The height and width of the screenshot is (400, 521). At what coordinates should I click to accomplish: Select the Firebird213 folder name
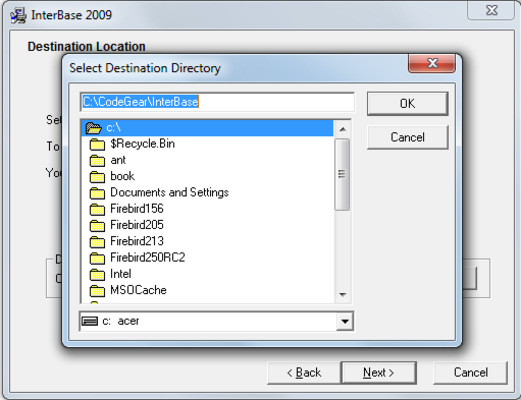point(137,241)
